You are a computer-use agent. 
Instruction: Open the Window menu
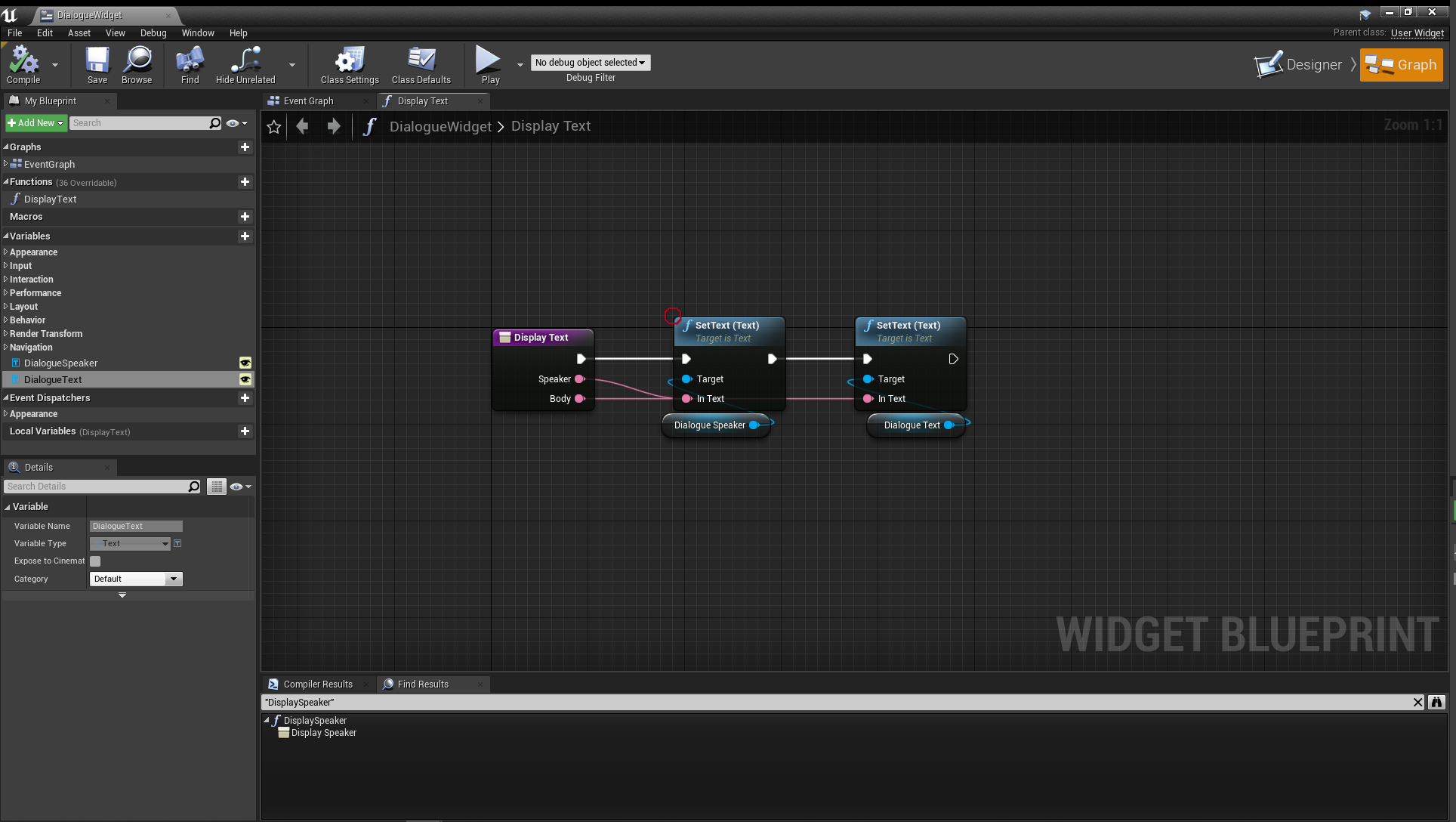(197, 33)
